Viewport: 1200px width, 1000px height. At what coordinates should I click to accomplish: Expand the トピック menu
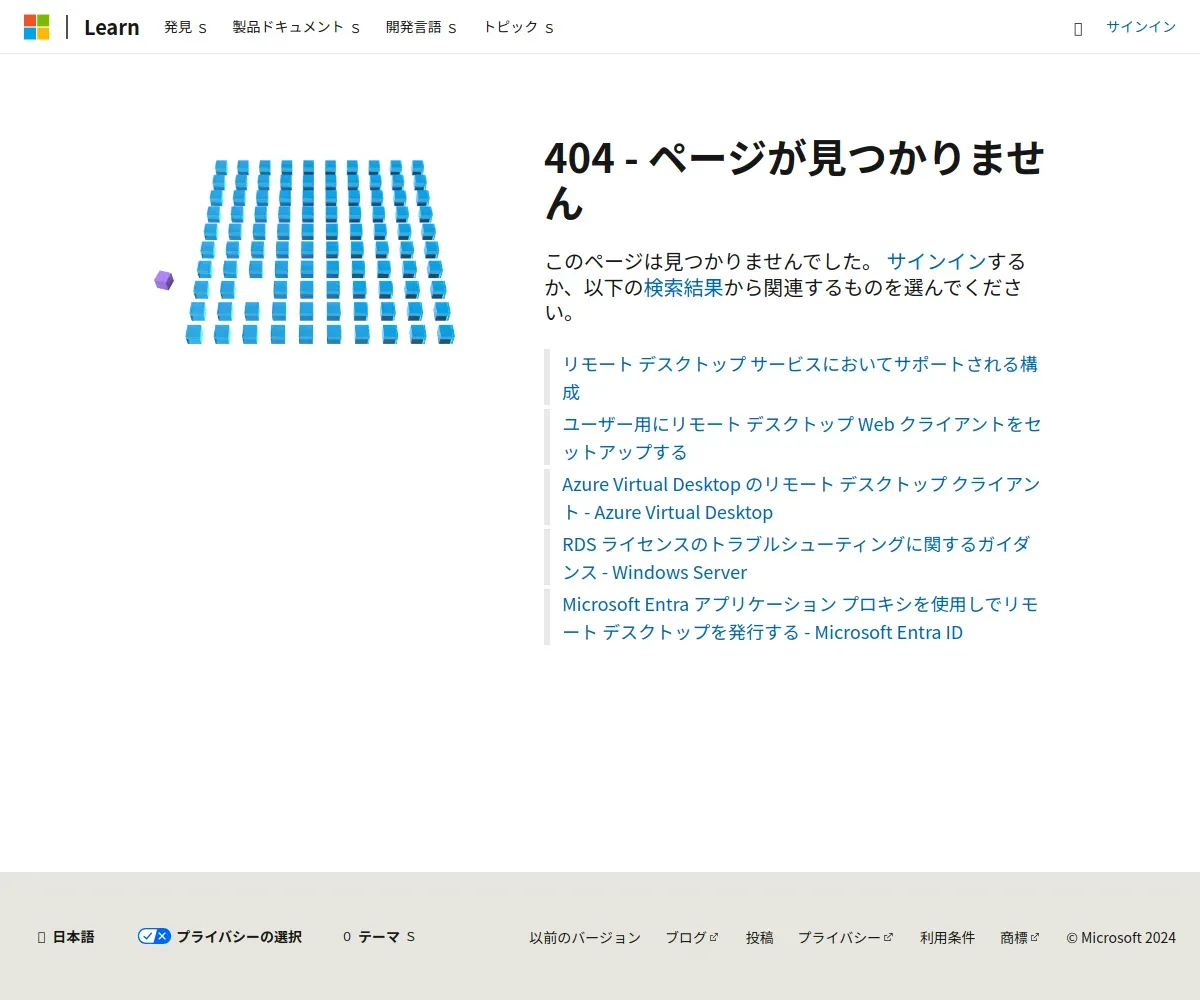point(518,27)
